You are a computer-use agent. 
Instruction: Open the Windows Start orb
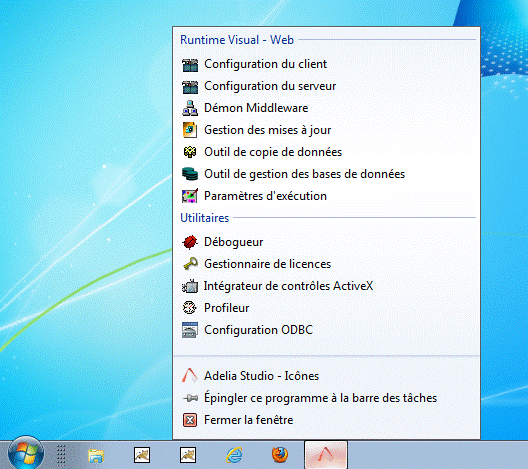pyautogui.click(x=26, y=453)
